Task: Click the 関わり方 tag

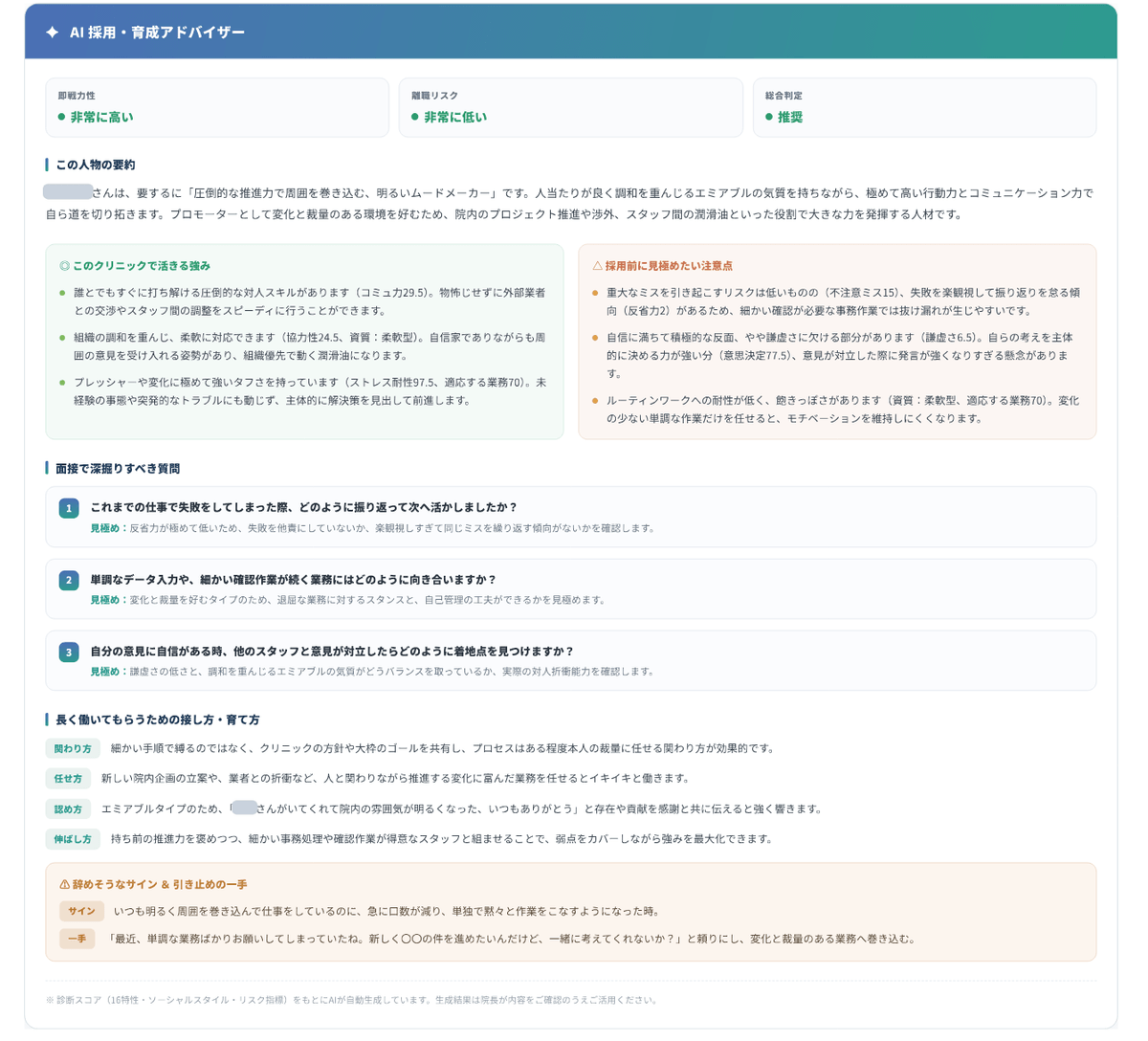Action: 73,748
